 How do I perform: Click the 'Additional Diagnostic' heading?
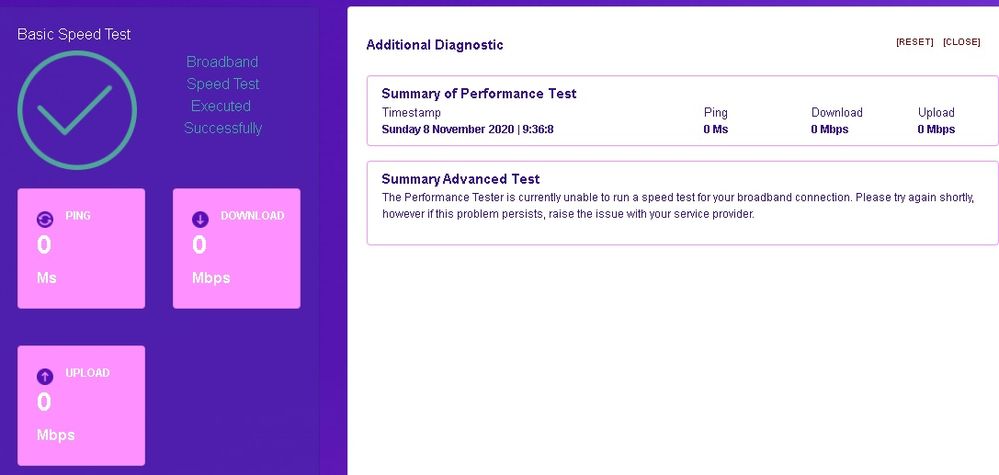click(434, 45)
